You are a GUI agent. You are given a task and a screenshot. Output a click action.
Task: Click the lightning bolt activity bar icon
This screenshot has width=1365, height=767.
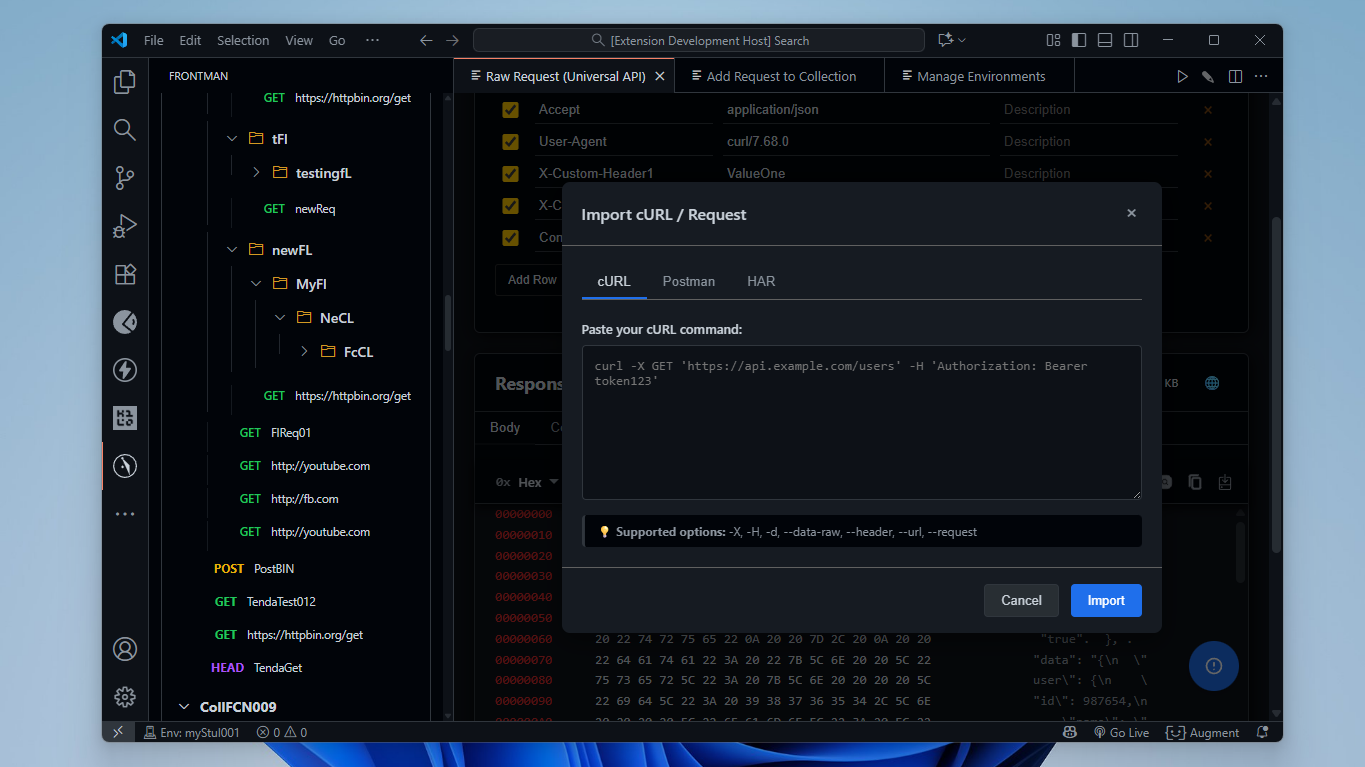pos(125,370)
